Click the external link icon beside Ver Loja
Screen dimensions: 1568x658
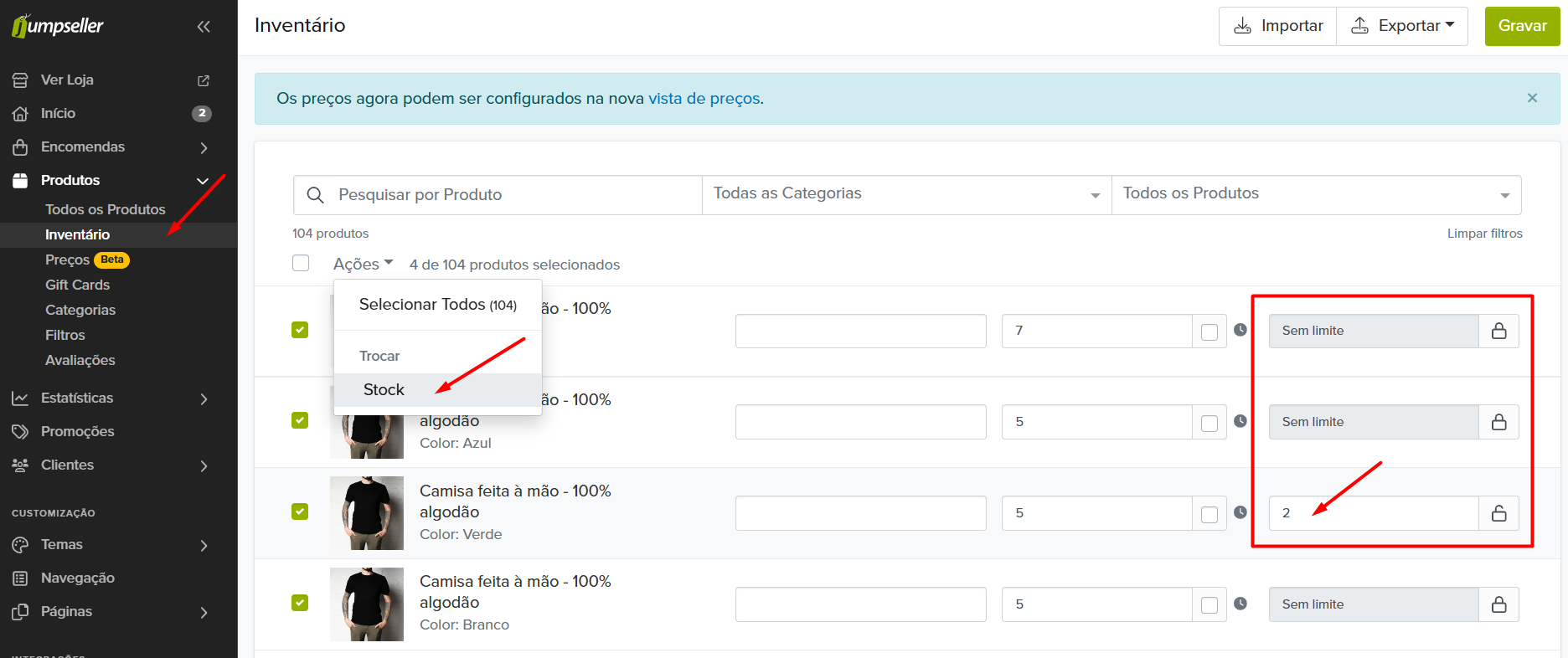tap(203, 80)
